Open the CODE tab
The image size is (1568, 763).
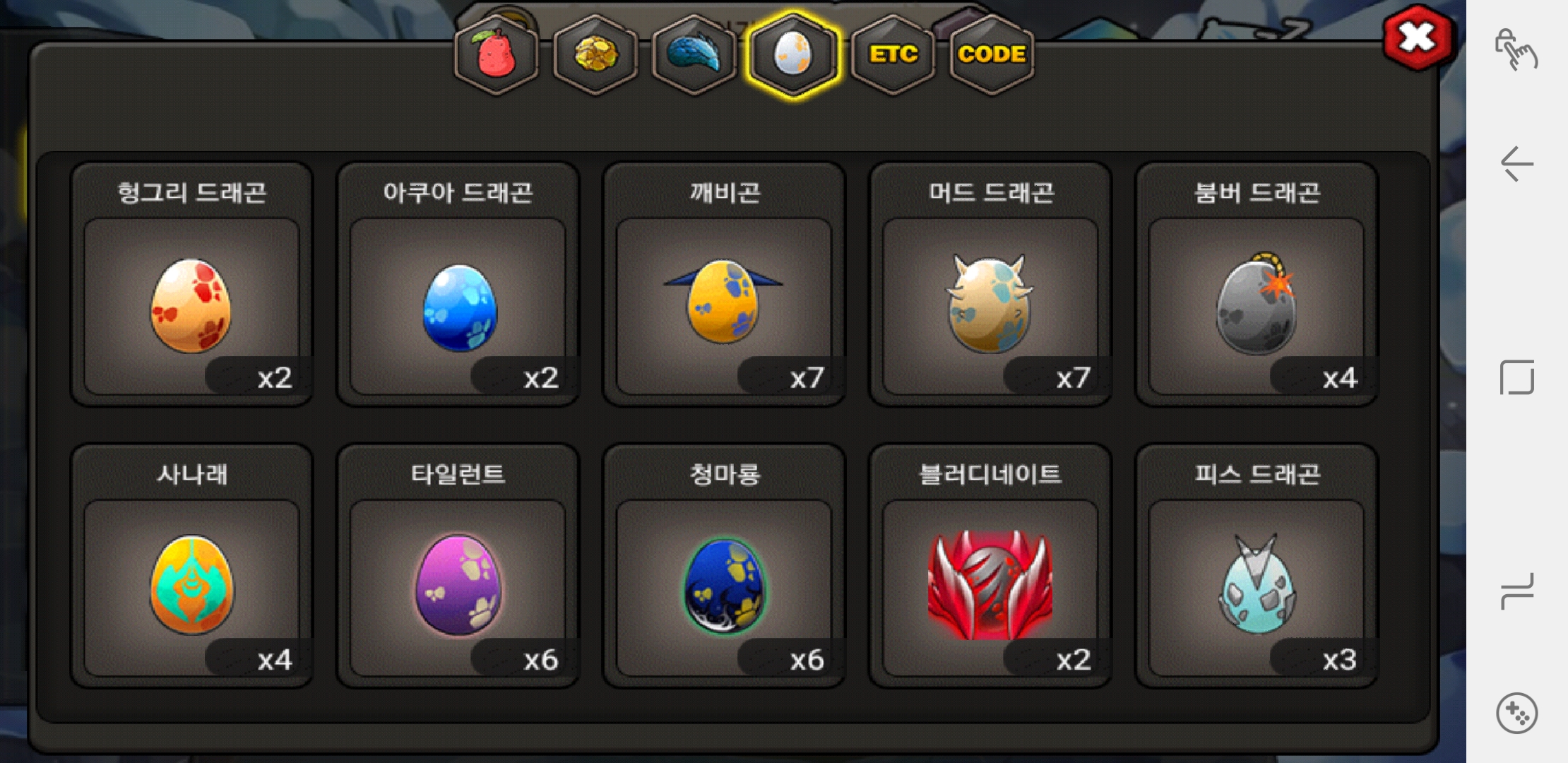coord(992,55)
